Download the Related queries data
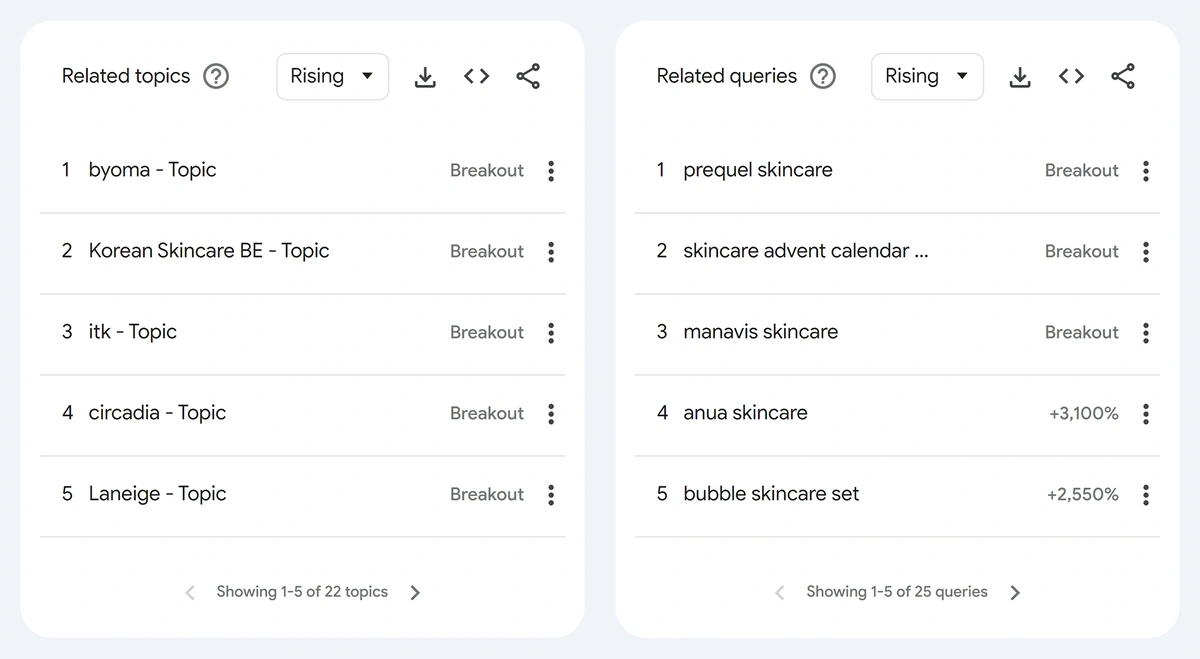The height and width of the screenshot is (659, 1200). (1020, 77)
